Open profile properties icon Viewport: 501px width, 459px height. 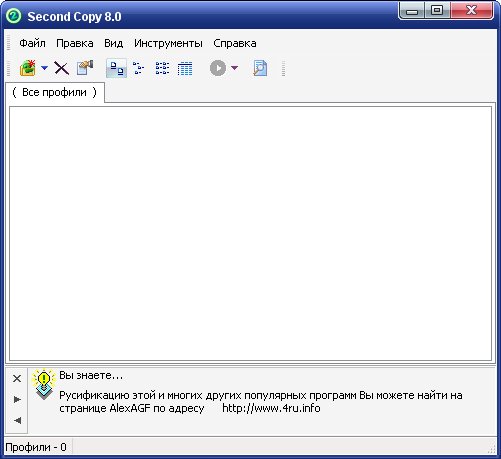pos(85,68)
